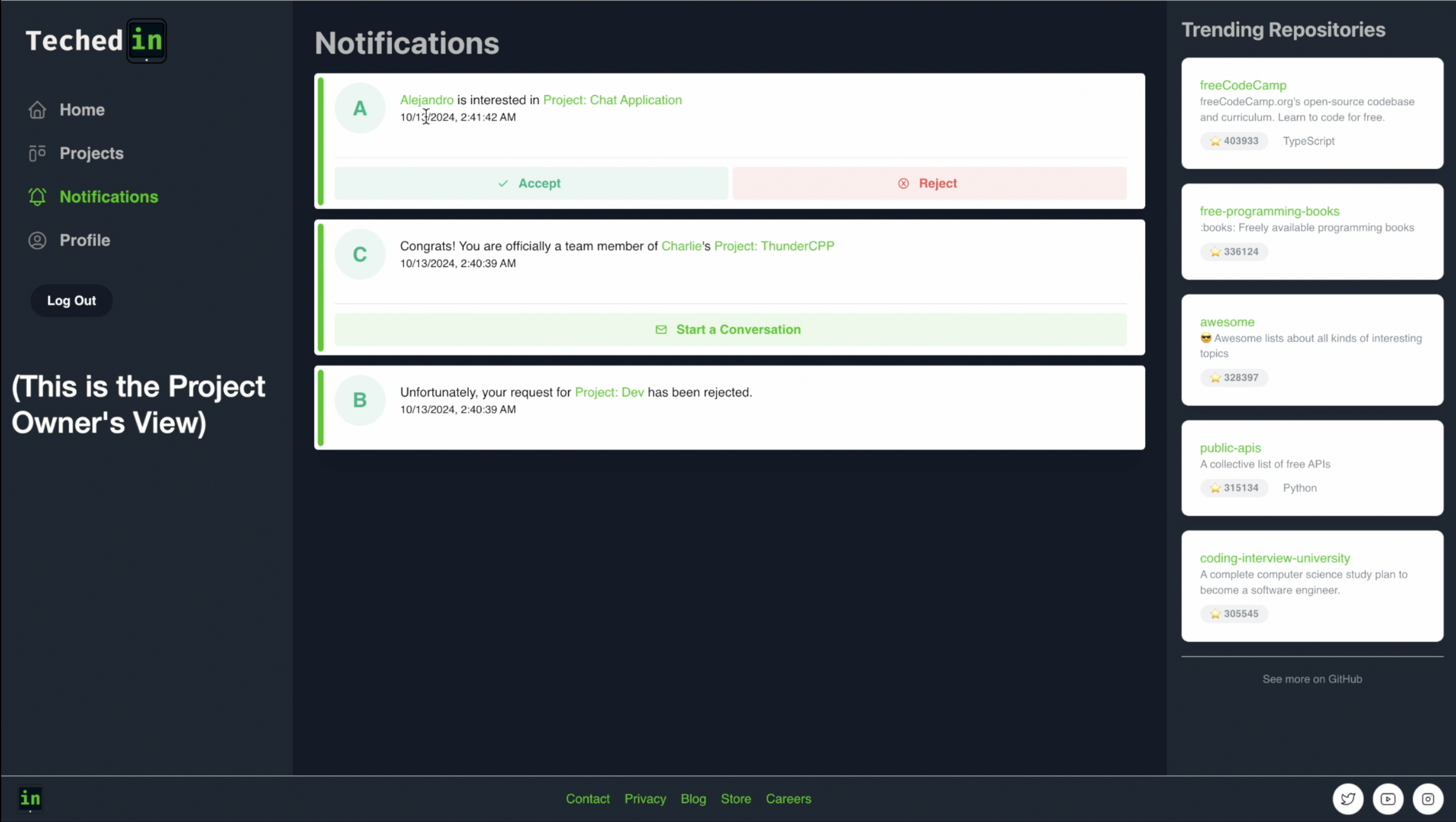
Task: Accept Alejandro's project request
Action: (x=530, y=183)
